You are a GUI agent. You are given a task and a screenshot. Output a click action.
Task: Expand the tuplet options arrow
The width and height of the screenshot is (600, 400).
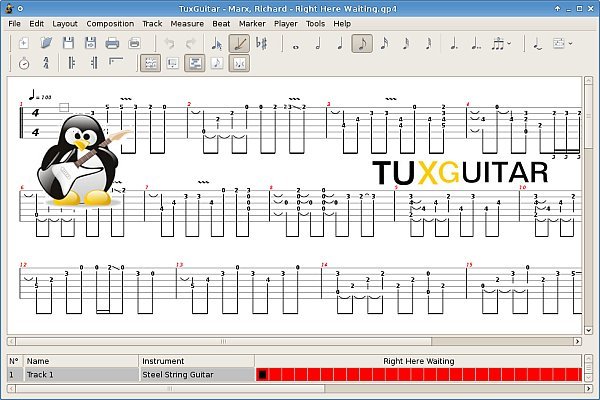pos(509,43)
